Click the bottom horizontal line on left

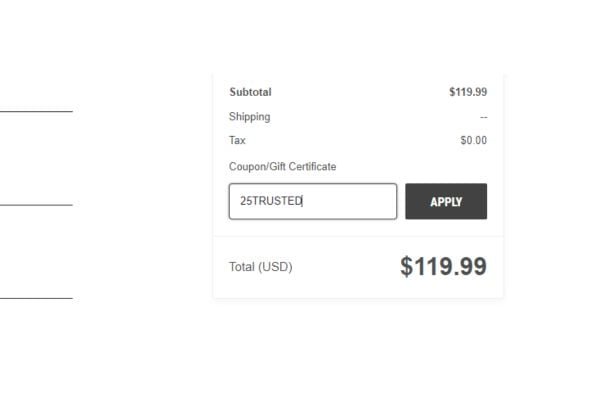[36, 298]
